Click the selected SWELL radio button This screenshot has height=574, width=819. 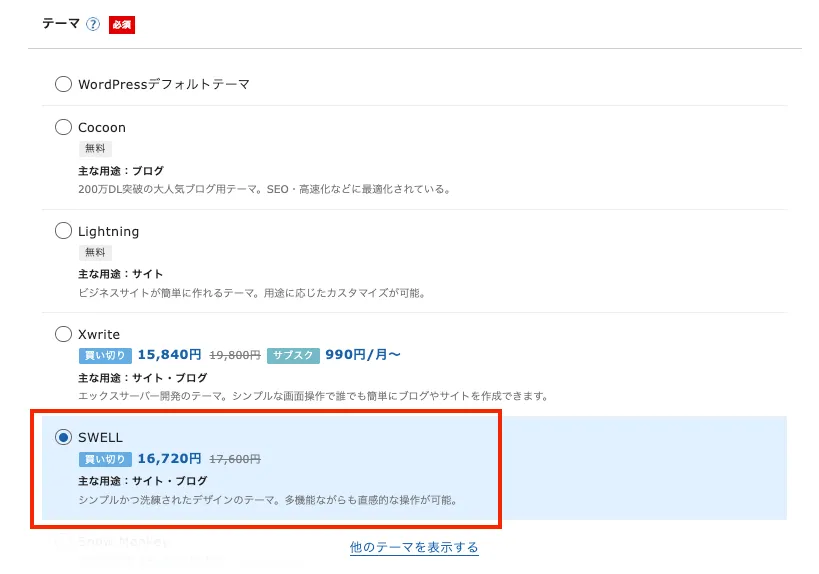pyautogui.click(x=63, y=437)
